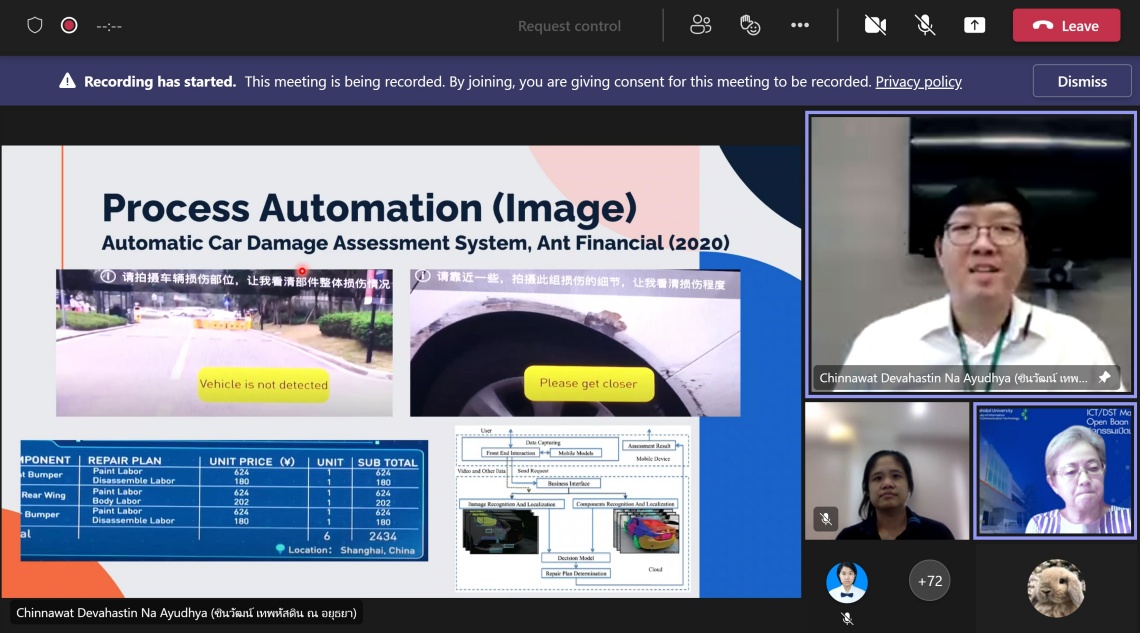The height and width of the screenshot is (633, 1140).
Task: Click the pin icon on Chinnawat's video
Action: (x=1104, y=378)
